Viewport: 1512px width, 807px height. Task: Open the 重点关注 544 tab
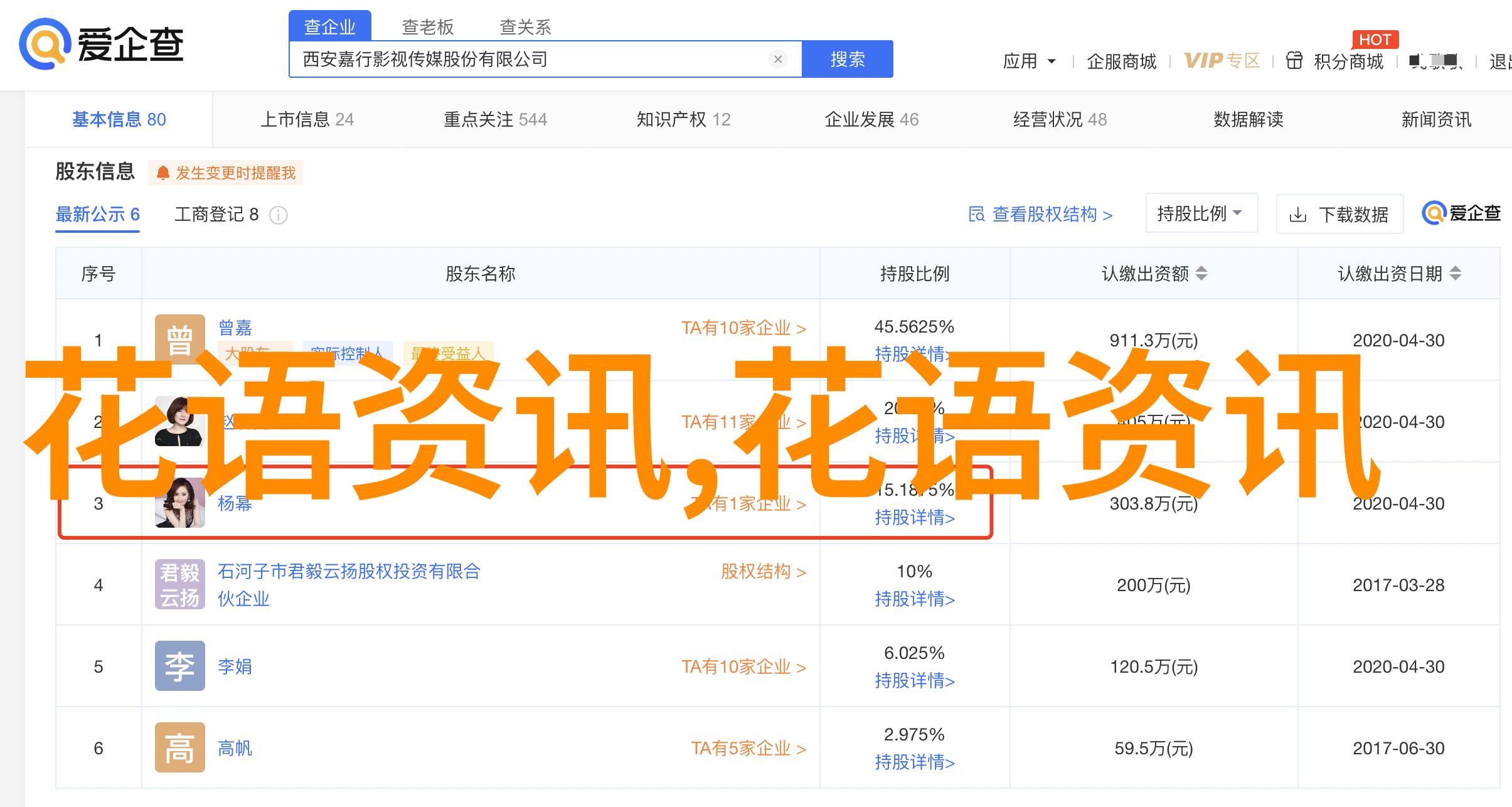(496, 119)
